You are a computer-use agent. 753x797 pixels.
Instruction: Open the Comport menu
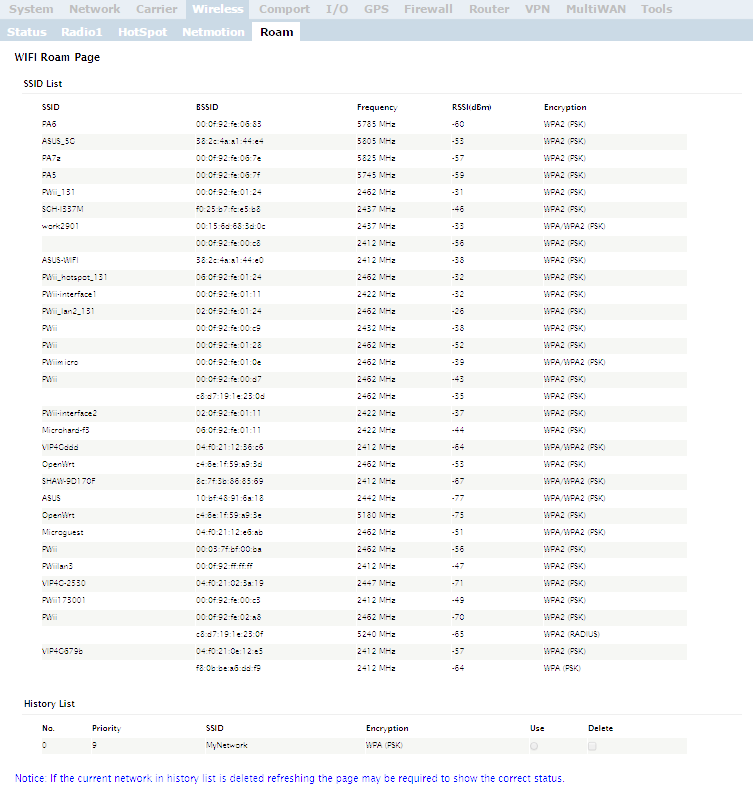tap(284, 9)
